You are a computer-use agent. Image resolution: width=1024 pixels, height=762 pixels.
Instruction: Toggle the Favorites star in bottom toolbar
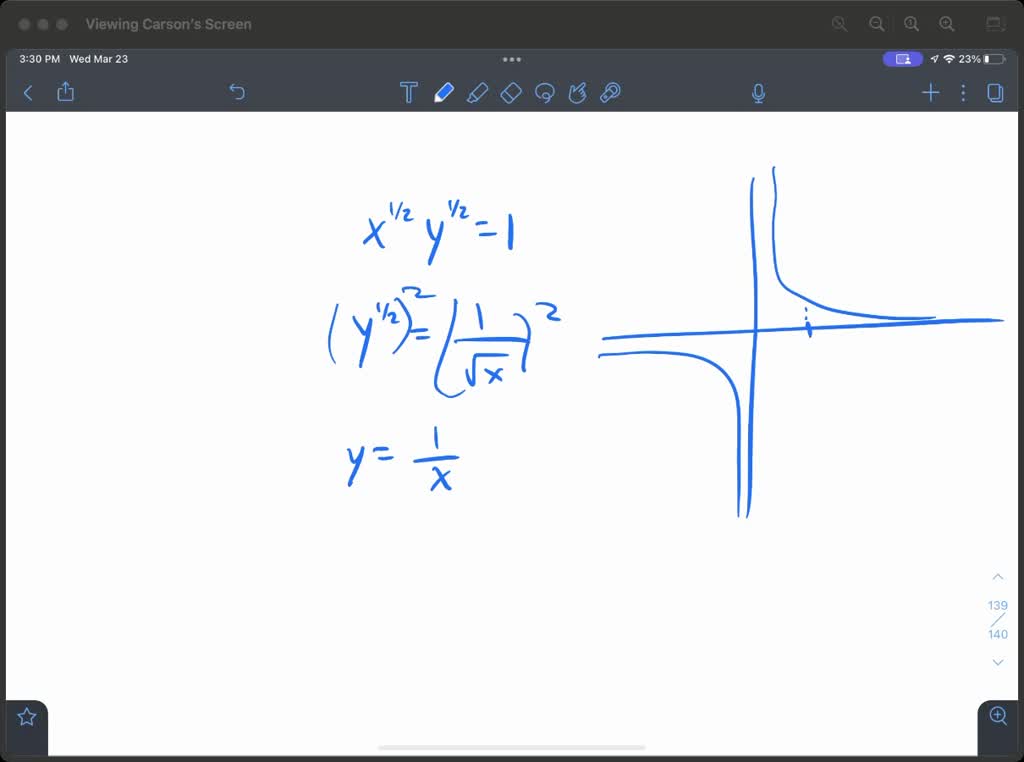[25, 716]
